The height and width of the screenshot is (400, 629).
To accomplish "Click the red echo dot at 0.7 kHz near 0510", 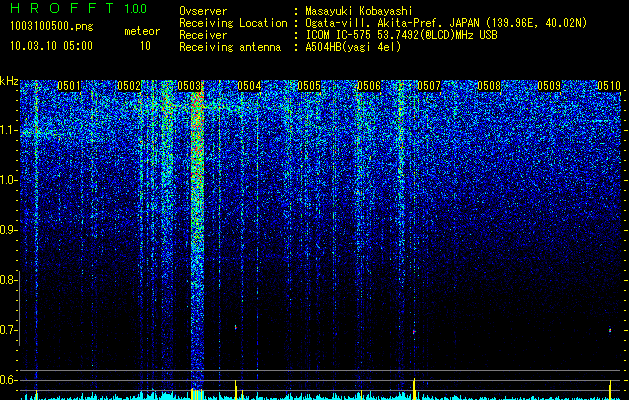I will 610,330.
